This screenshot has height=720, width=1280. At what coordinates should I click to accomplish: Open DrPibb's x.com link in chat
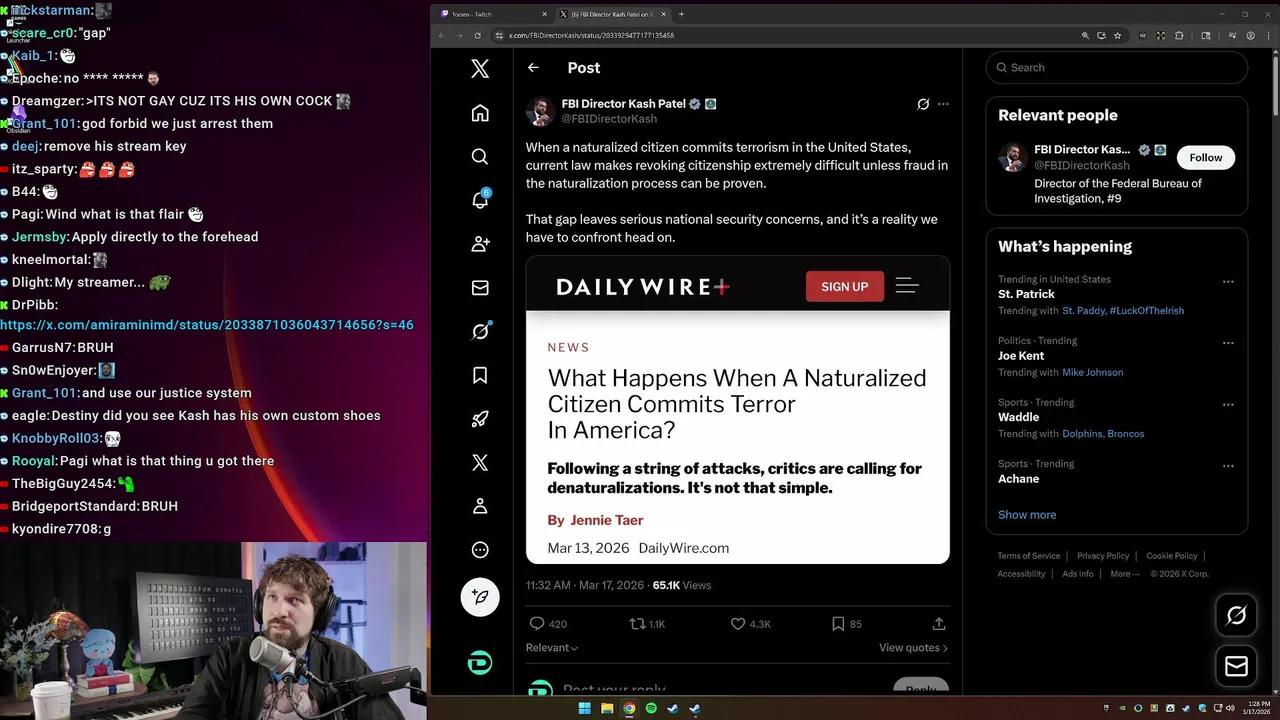pyautogui.click(x=207, y=325)
